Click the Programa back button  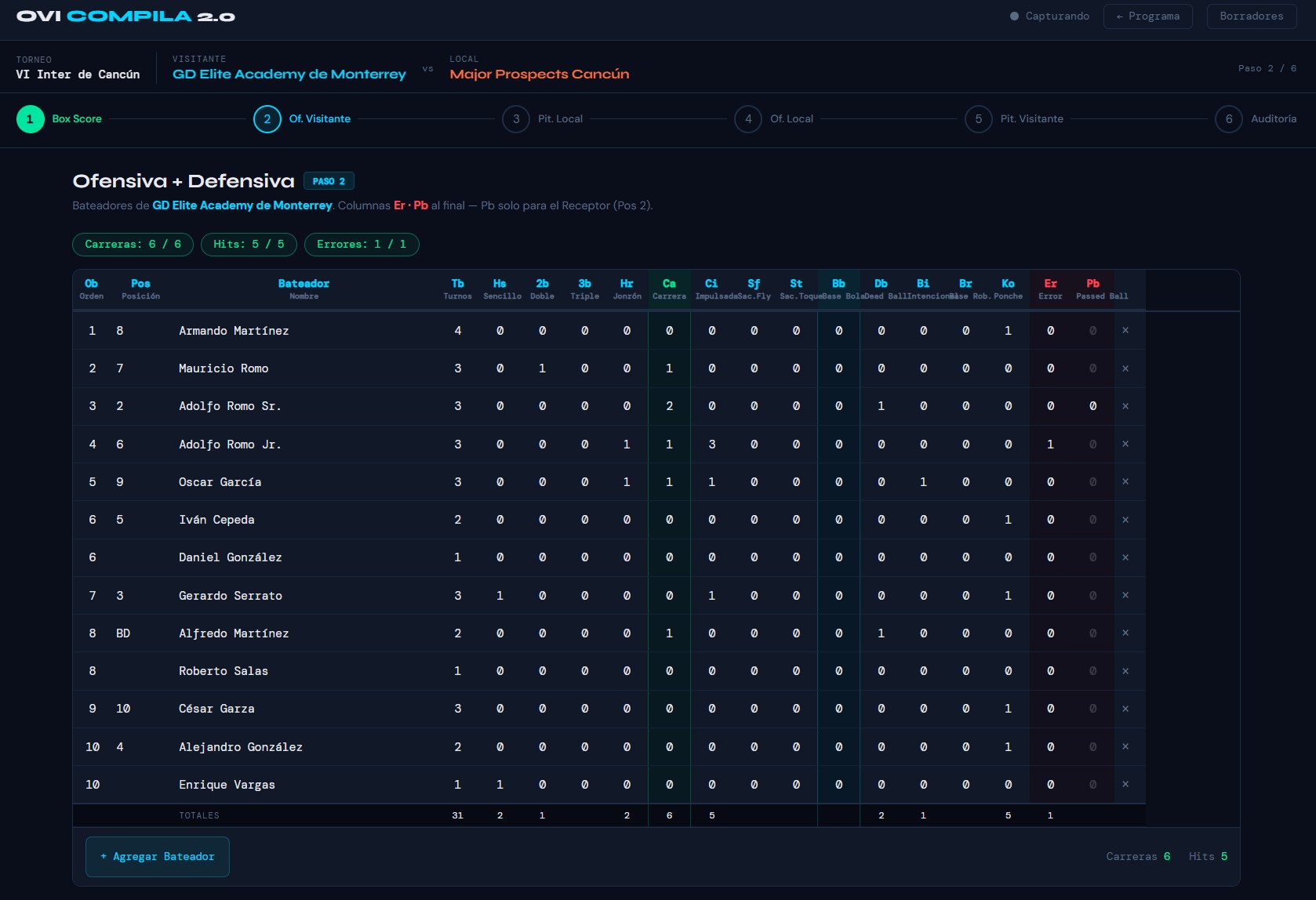pos(1148,16)
